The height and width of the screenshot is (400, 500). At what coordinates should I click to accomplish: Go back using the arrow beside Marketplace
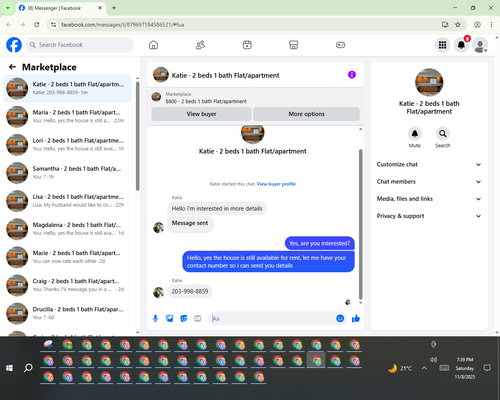point(12,67)
